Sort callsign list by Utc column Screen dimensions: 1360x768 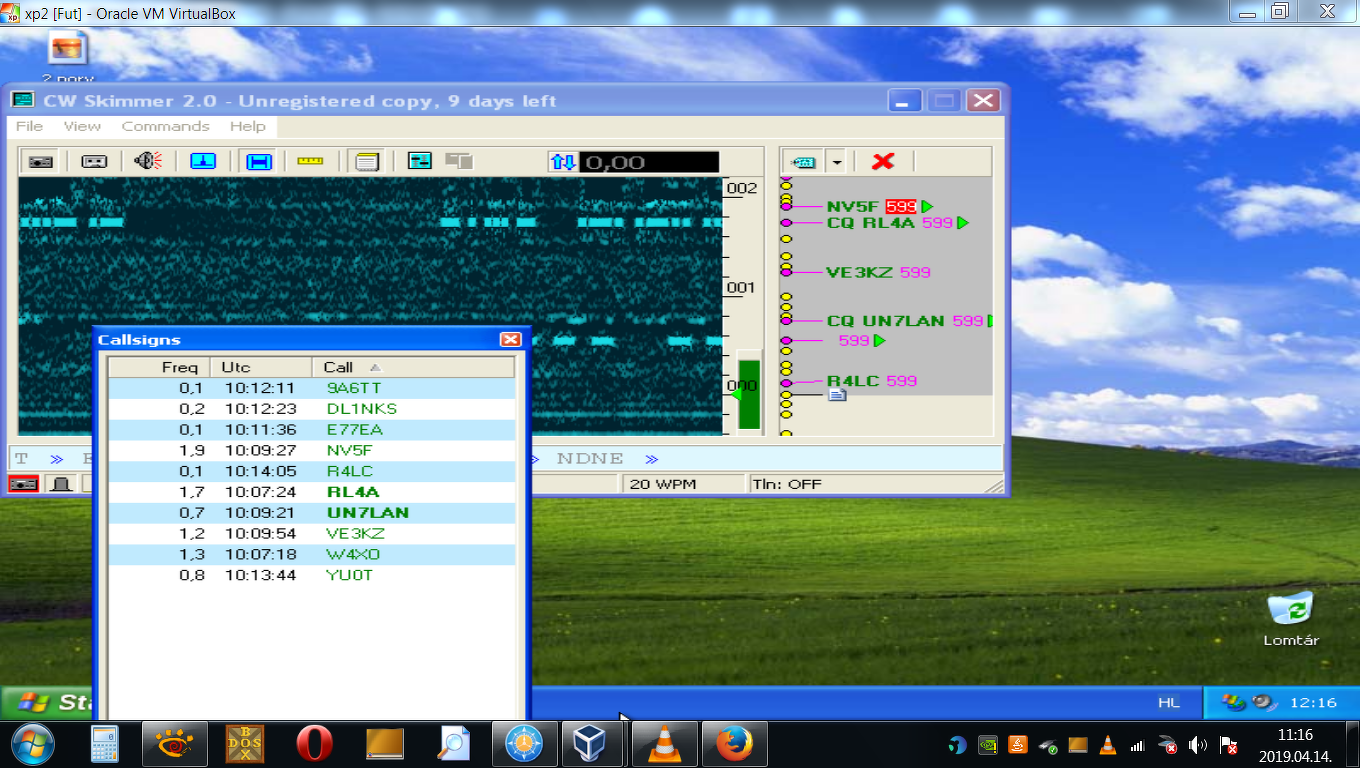click(x=261, y=367)
